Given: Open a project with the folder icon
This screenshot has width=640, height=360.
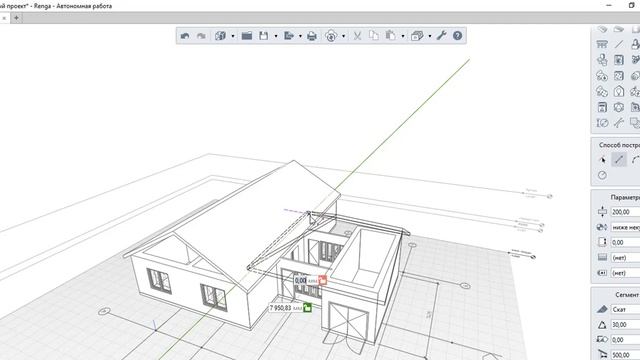Looking at the screenshot, I should pos(247,36).
